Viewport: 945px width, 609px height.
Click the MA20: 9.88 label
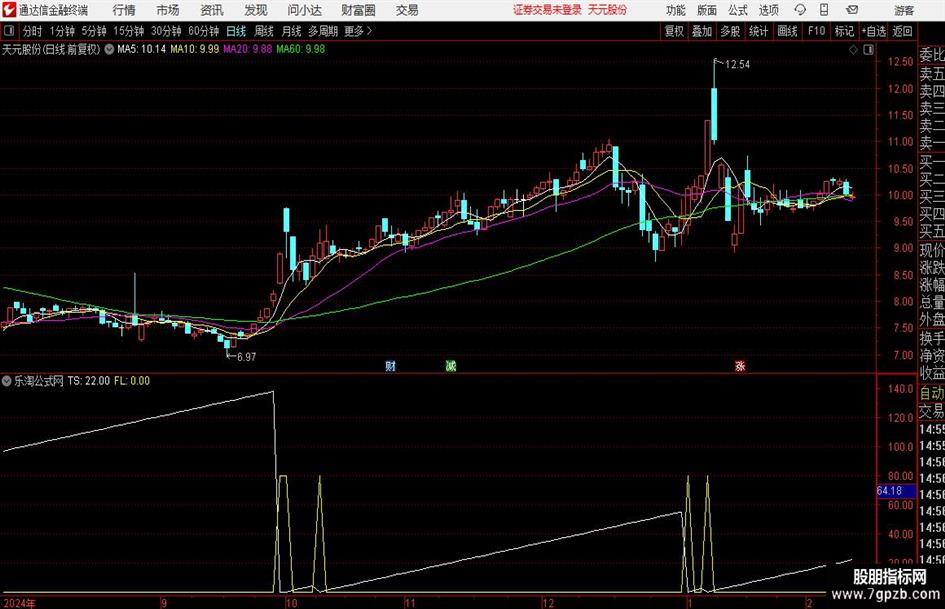pyautogui.click(x=248, y=49)
